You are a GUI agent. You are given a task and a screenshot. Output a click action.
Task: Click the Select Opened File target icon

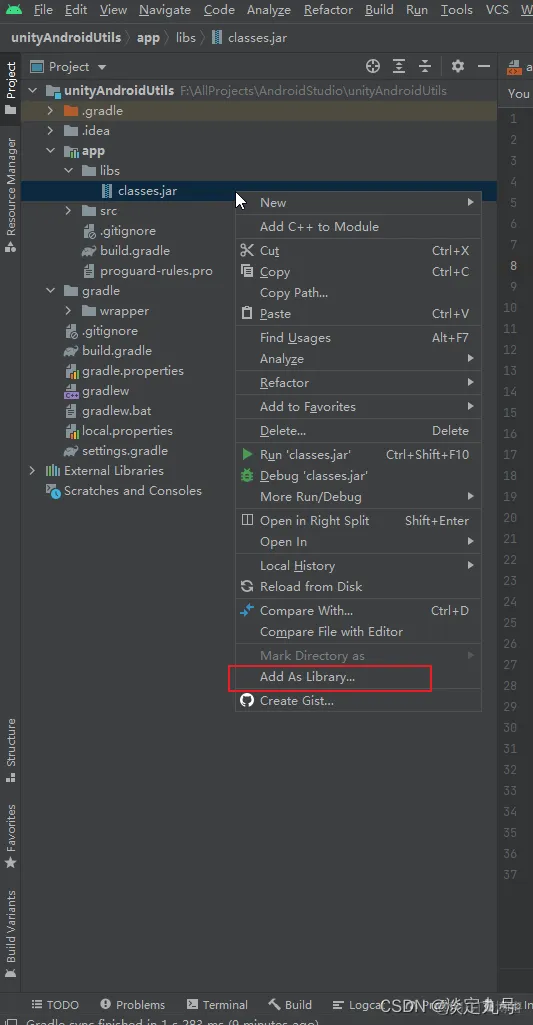(x=373, y=66)
